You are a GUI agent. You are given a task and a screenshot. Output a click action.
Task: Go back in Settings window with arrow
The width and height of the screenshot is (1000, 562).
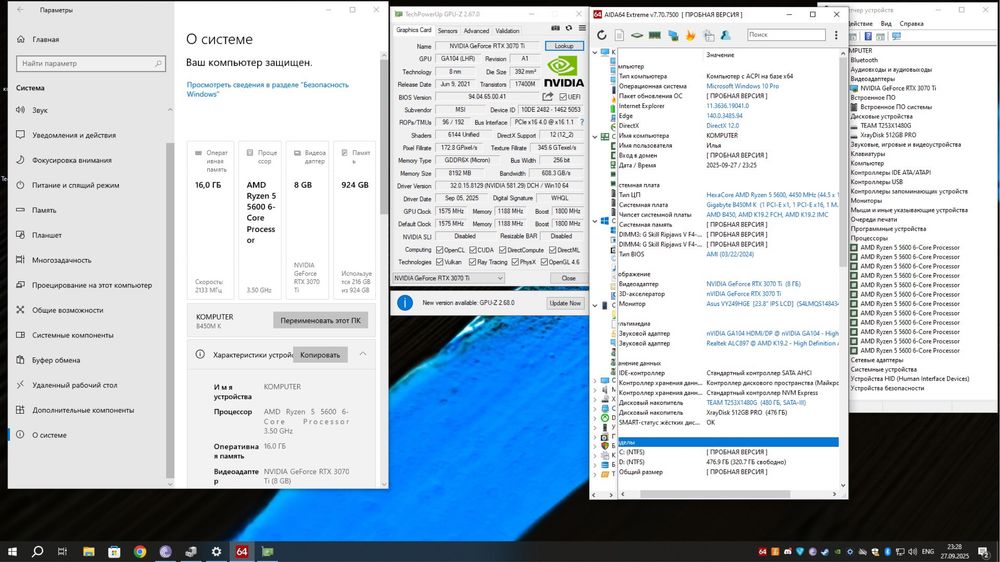coord(20,10)
